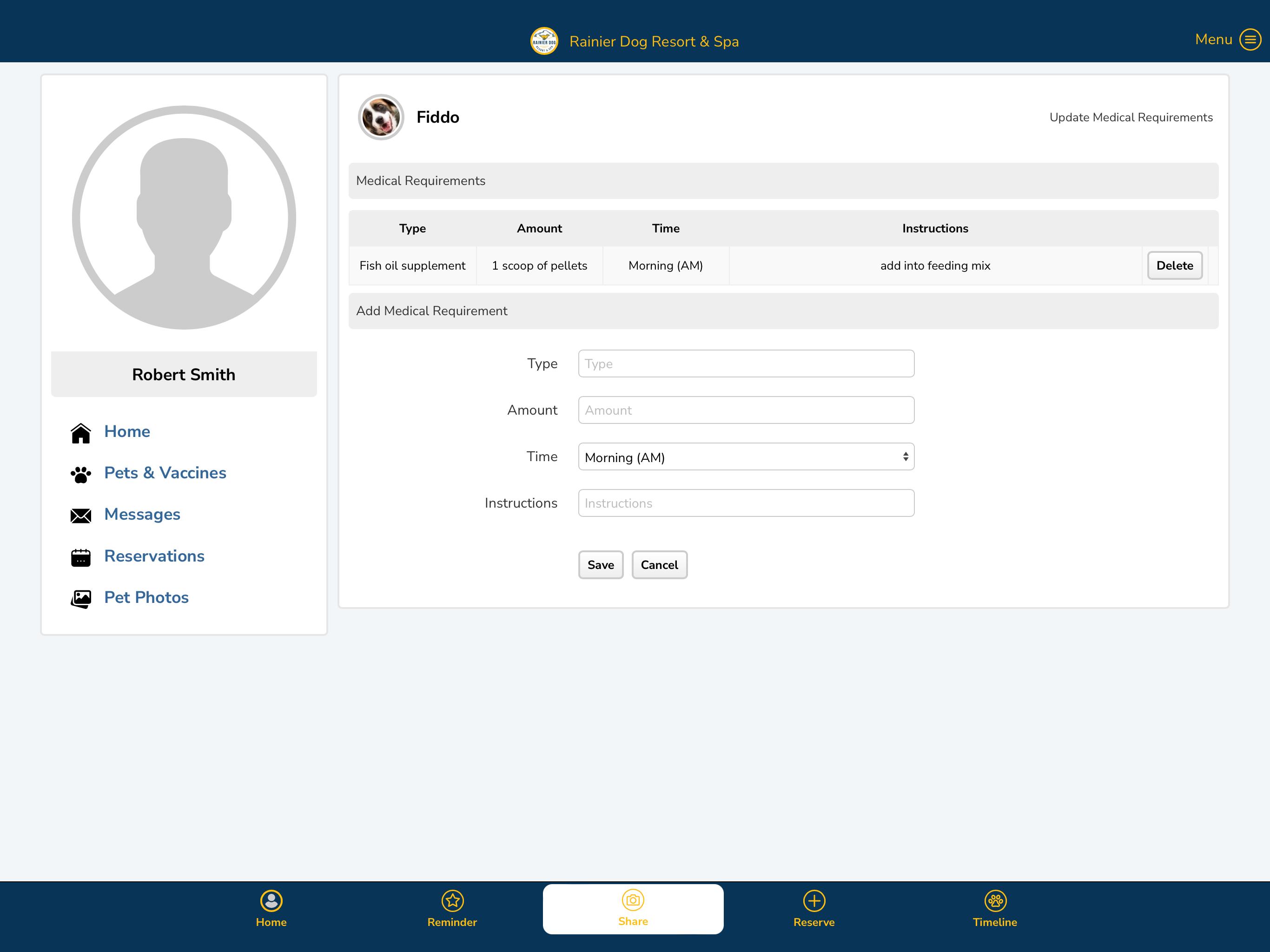Image resolution: width=1270 pixels, height=952 pixels.
Task: Switch to the Reminder tab label
Action: tap(452, 922)
